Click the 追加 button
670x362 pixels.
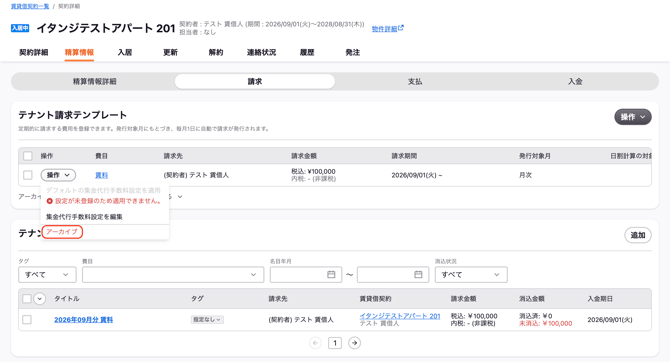click(638, 235)
